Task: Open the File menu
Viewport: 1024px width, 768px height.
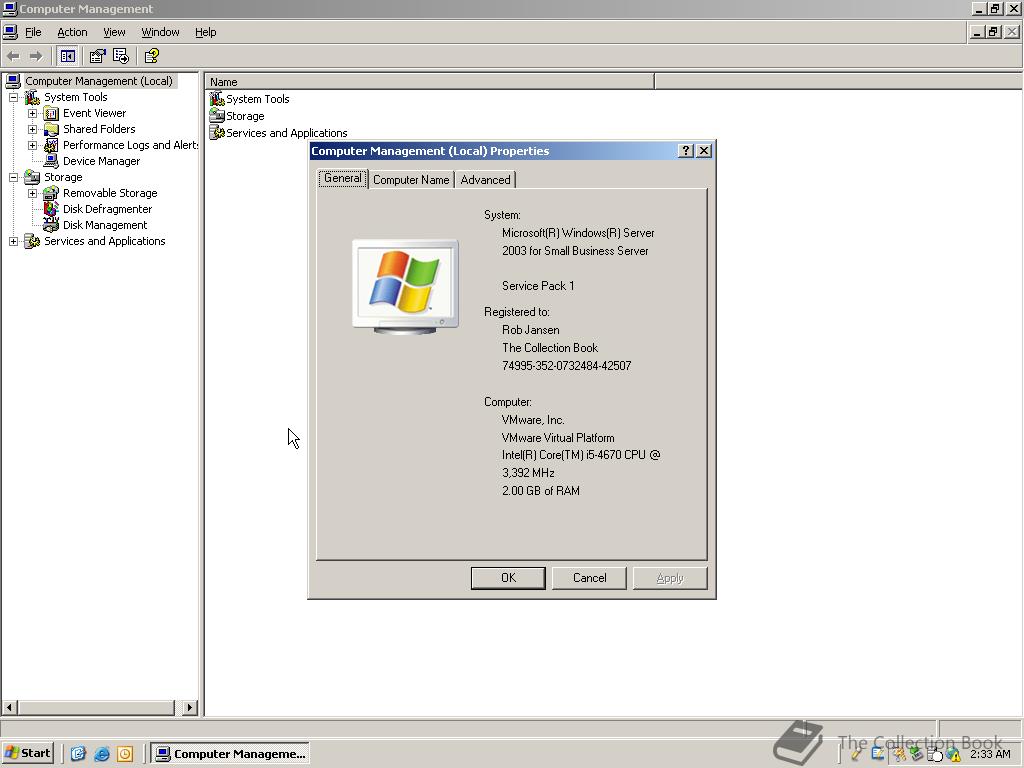Action: click(33, 32)
